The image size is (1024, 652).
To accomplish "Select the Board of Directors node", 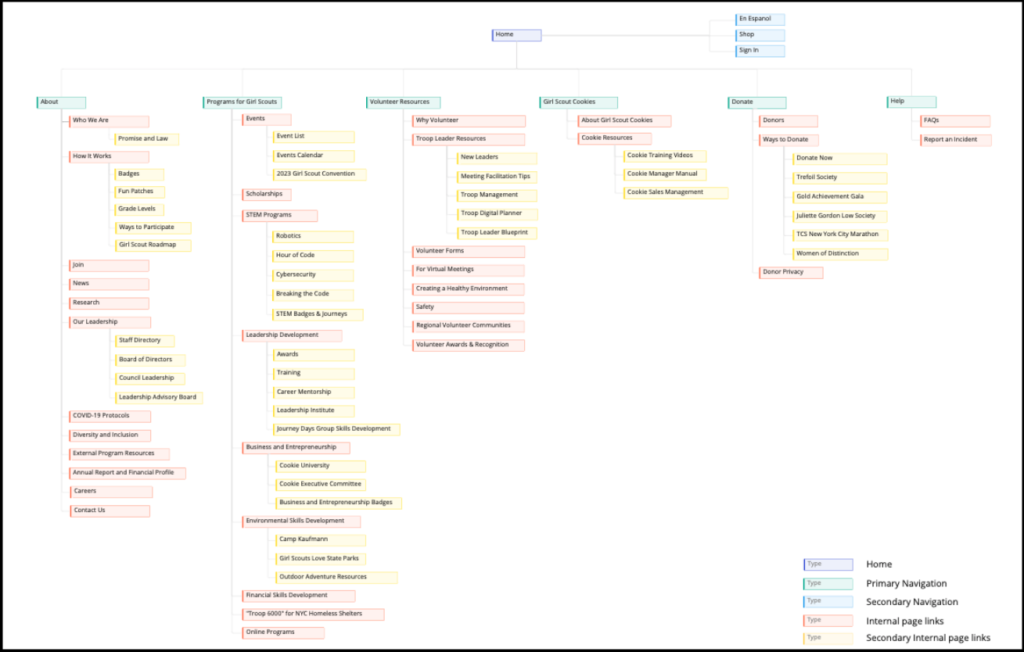I will pos(150,361).
